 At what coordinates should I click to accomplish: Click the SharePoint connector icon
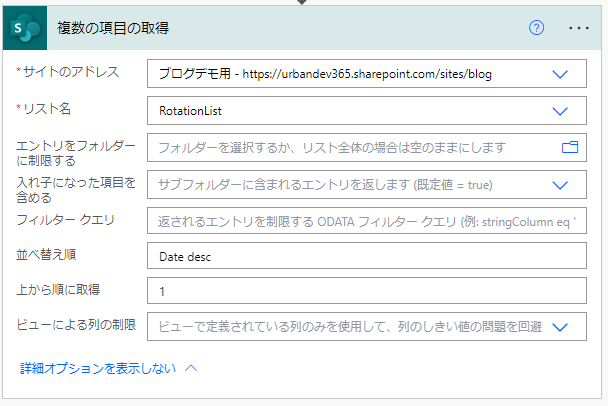pos(25,28)
